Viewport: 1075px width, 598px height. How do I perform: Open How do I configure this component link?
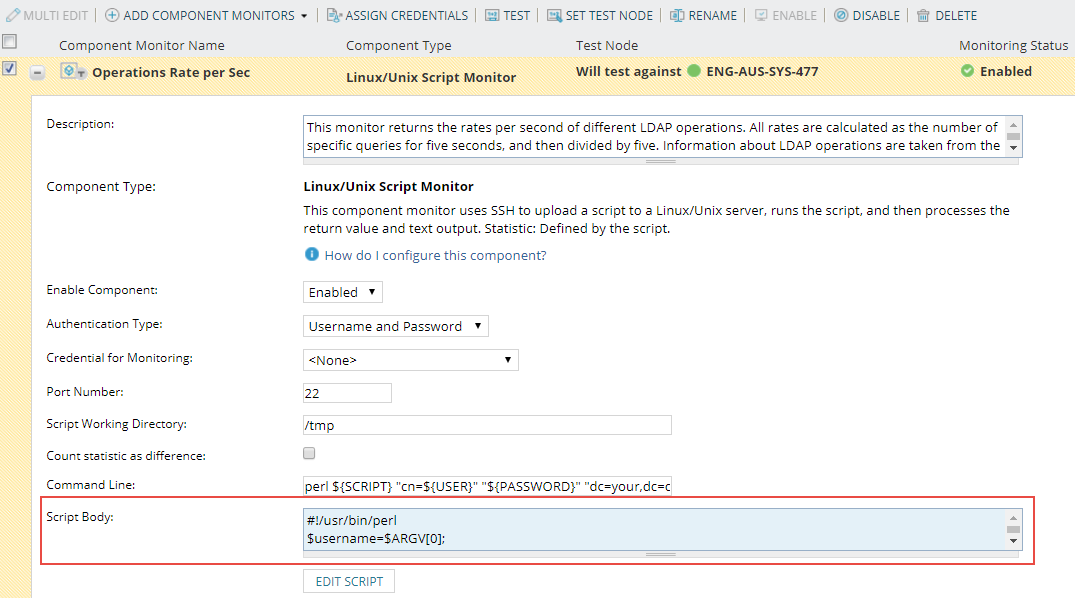point(435,255)
